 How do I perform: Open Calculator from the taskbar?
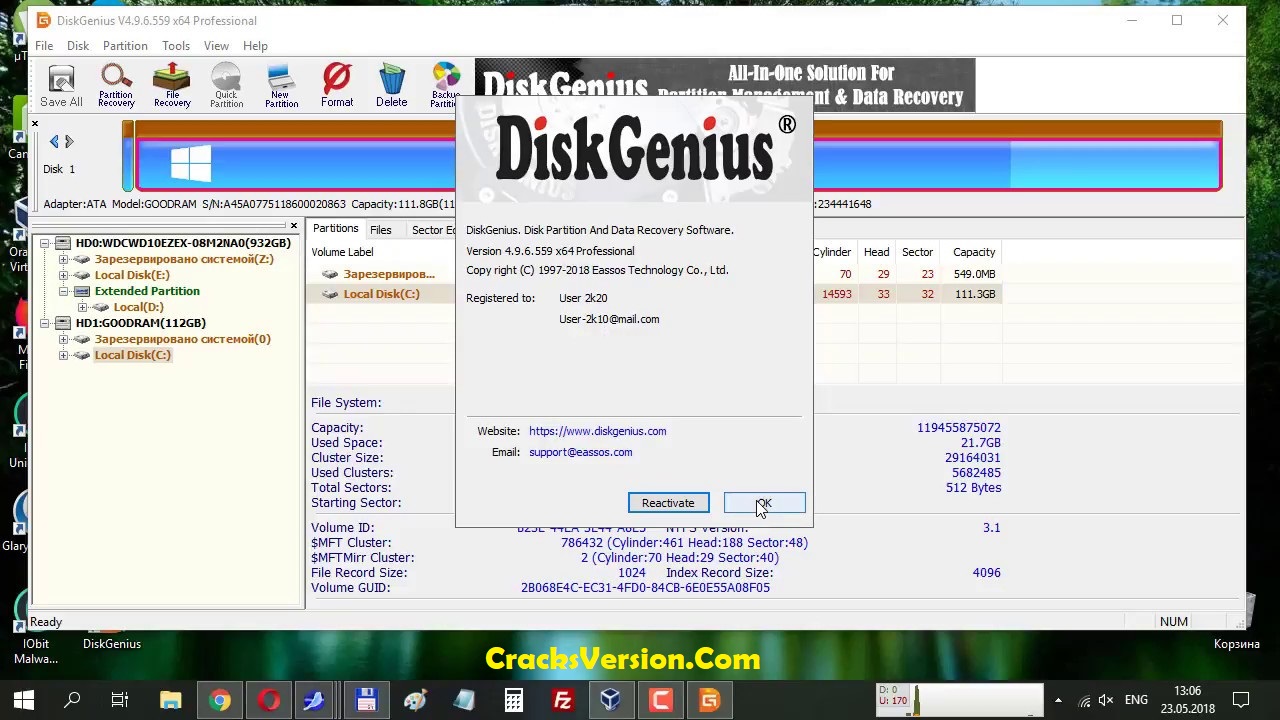(x=513, y=700)
